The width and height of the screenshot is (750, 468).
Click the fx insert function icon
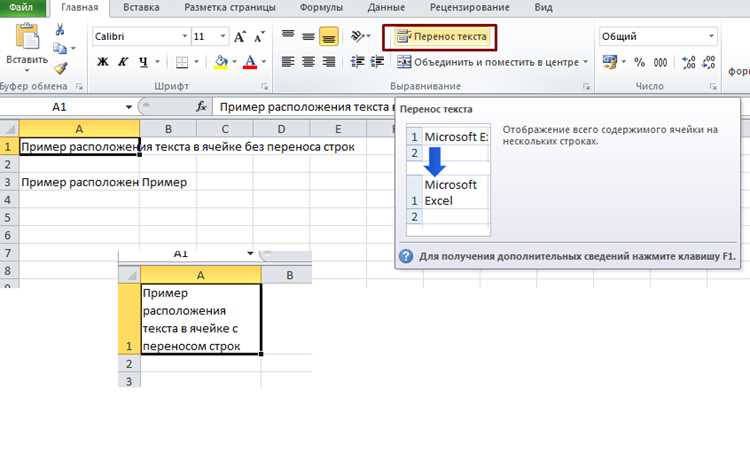(x=201, y=107)
